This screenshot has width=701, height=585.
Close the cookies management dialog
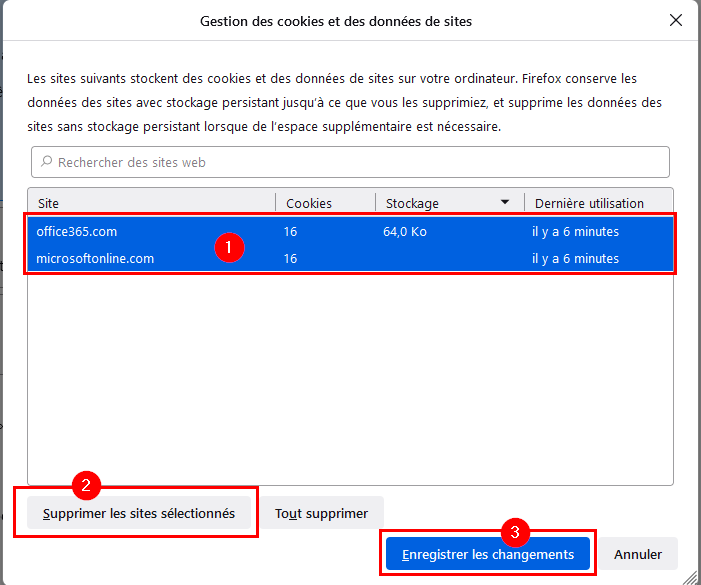click(x=676, y=20)
